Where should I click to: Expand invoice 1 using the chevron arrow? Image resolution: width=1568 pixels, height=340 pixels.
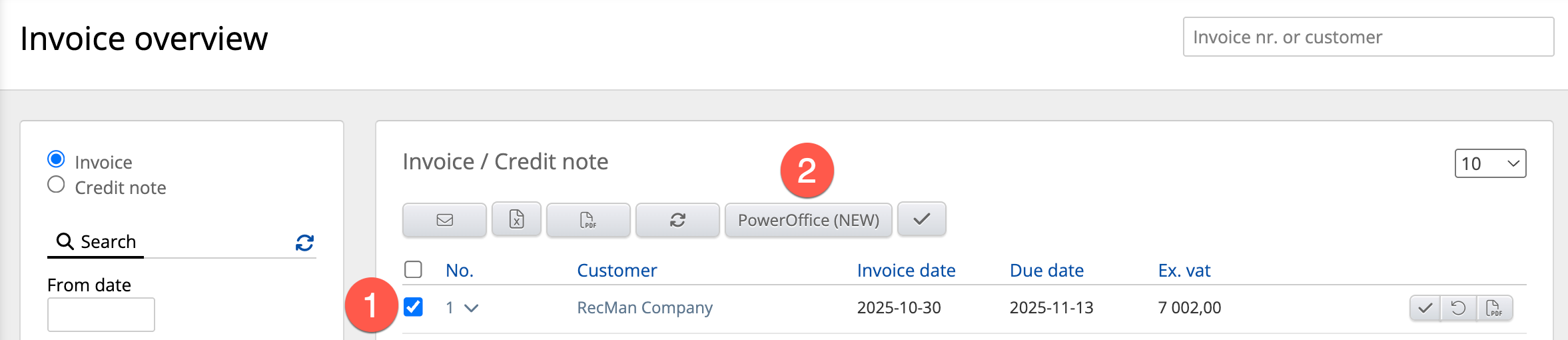coord(472,308)
